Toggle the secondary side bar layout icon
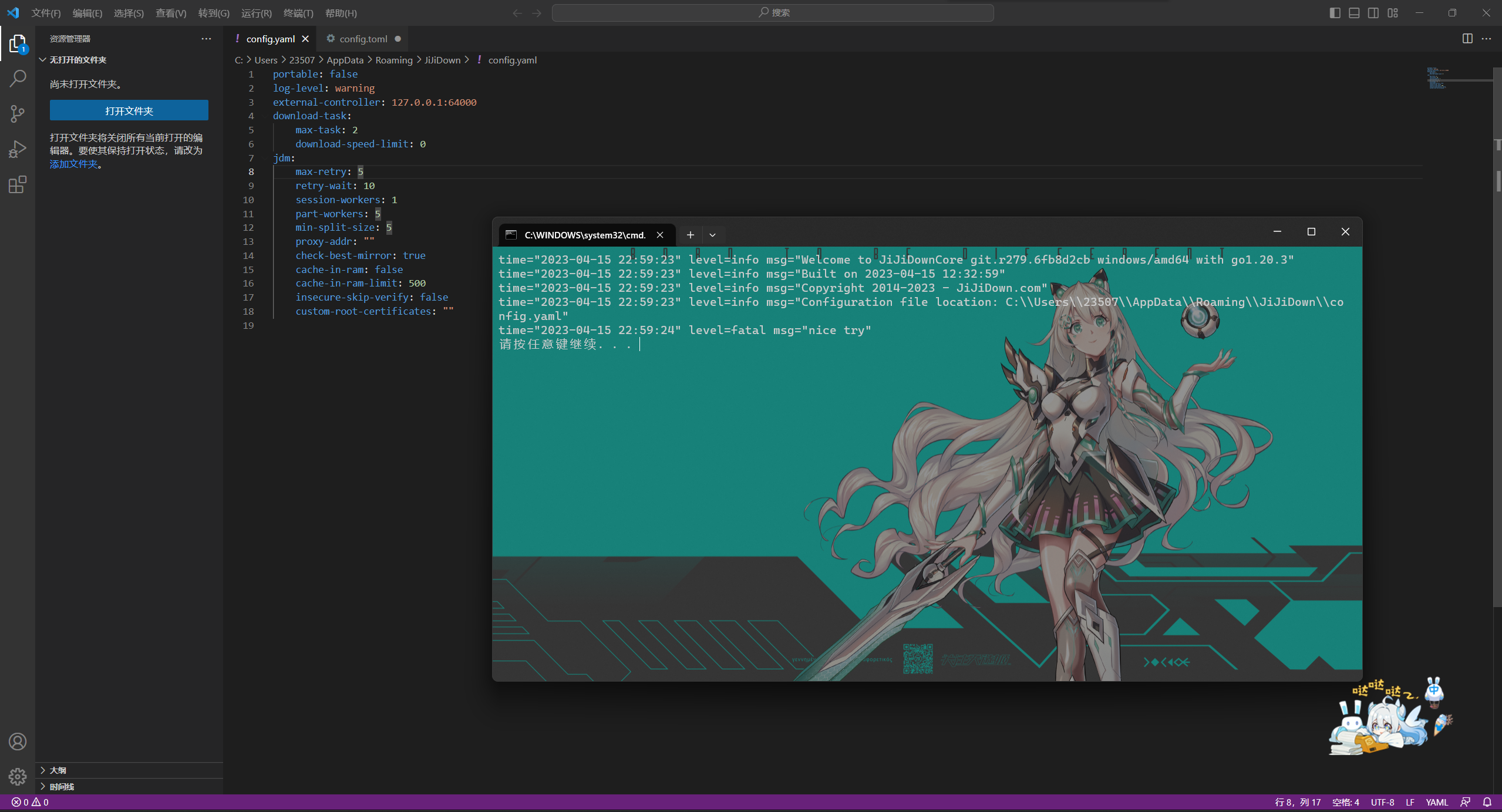Screen dimensions: 1502x812 coord(1373,13)
